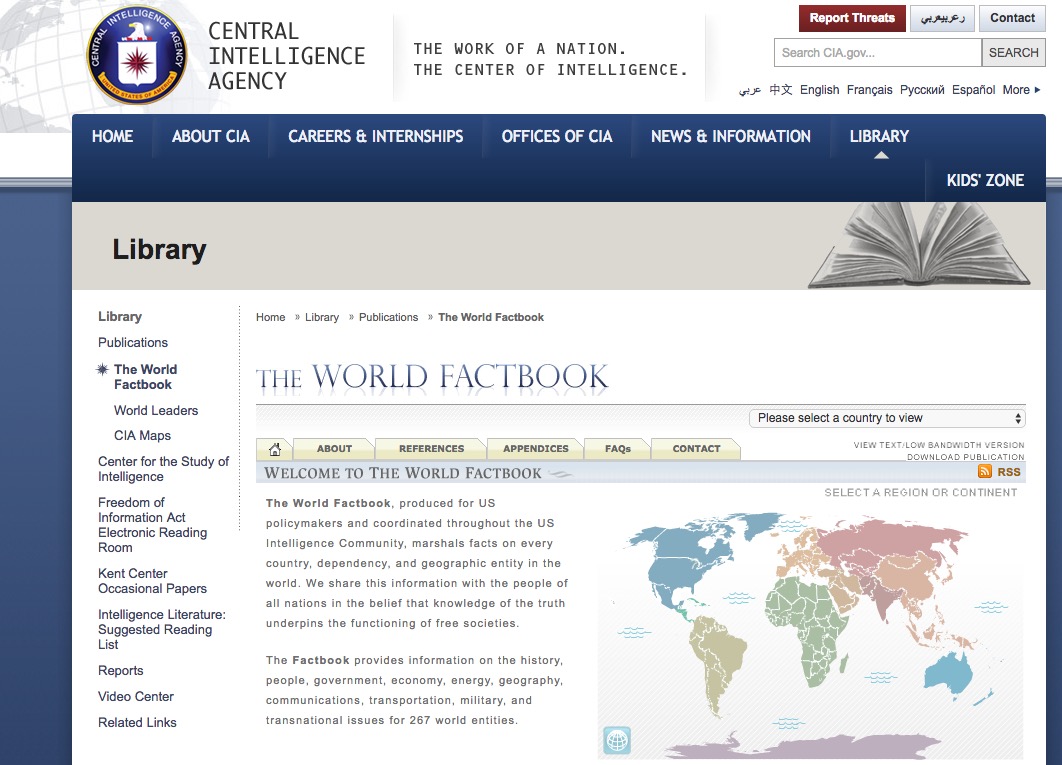This screenshot has width=1062, height=765.
Task: Open the FAQs tab
Action: [618, 449]
